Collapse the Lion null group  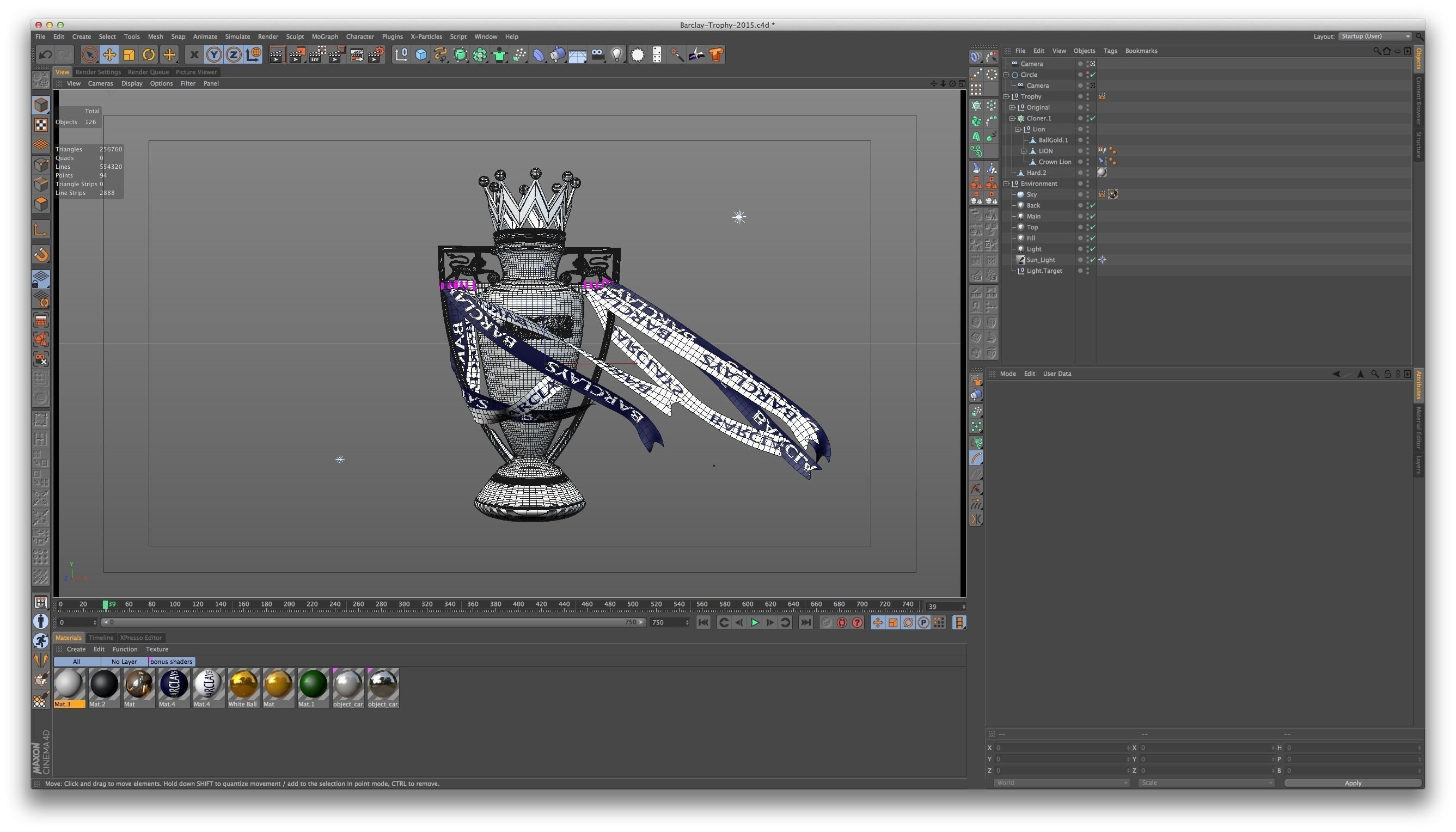pyautogui.click(x=1018, y=129)
